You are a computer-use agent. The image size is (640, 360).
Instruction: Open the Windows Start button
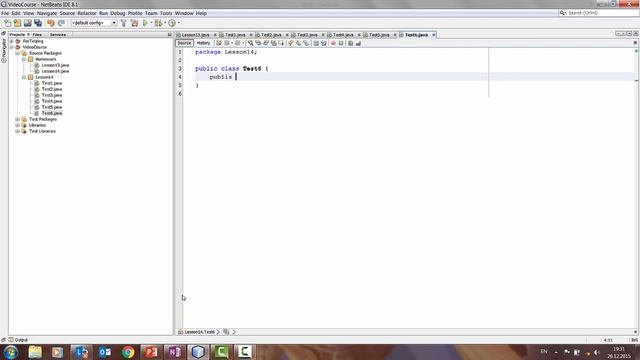tap(10, 352)
